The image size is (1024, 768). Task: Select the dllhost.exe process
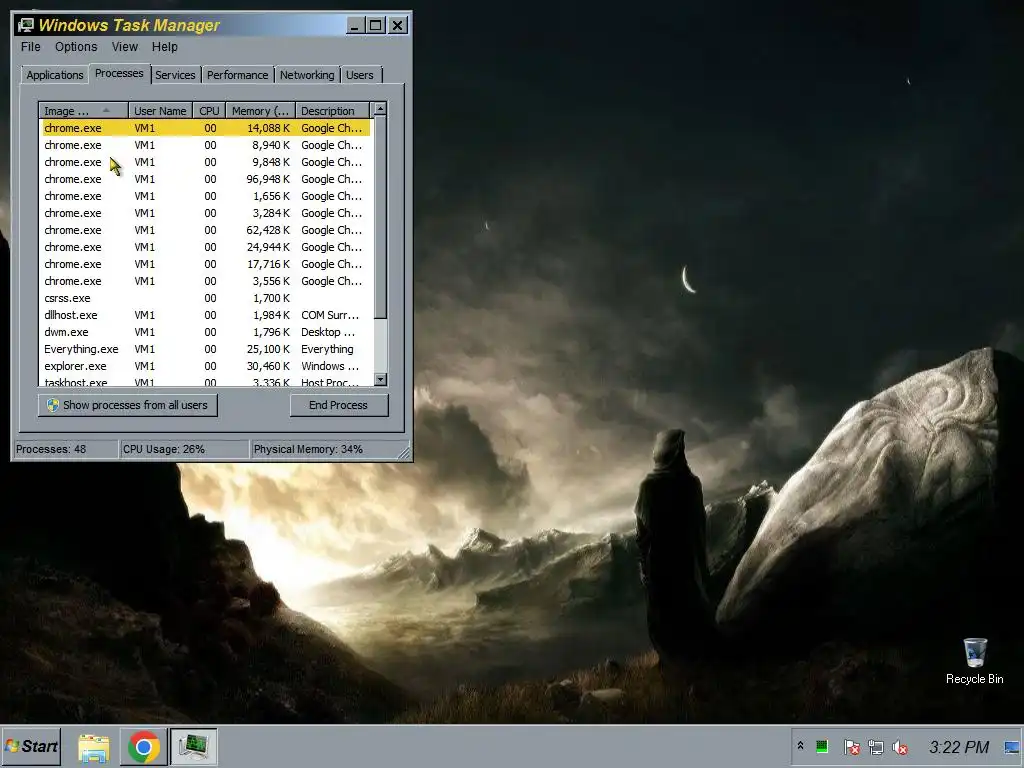pos(206,315)
